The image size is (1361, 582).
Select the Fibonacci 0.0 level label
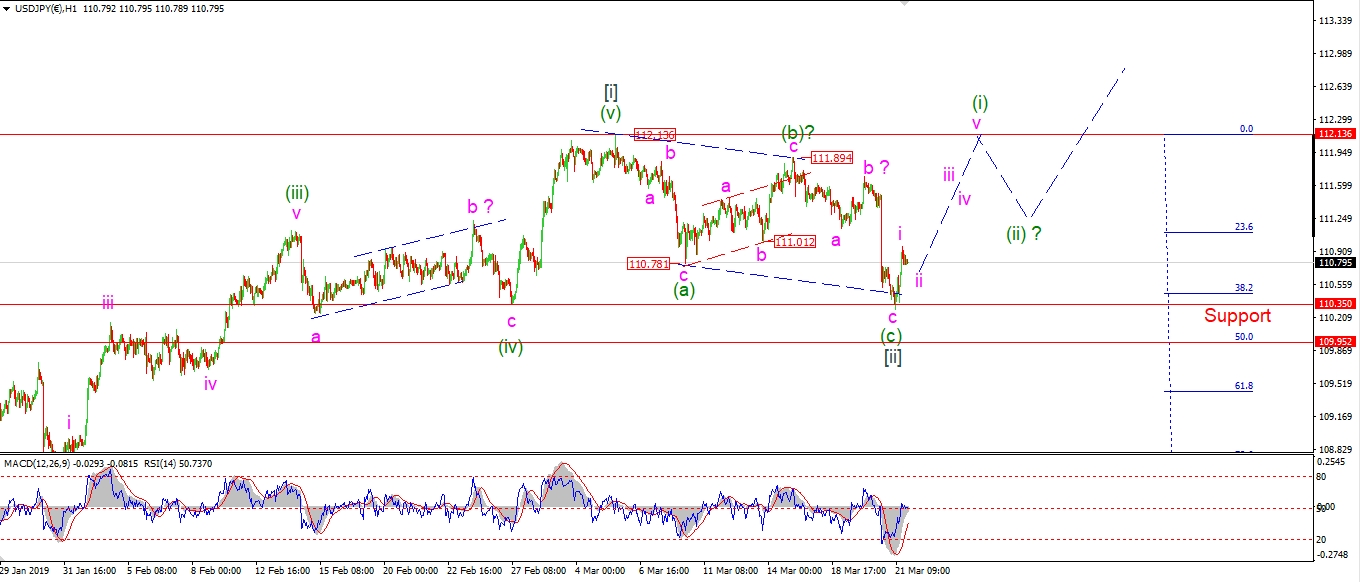(1245, 129)
